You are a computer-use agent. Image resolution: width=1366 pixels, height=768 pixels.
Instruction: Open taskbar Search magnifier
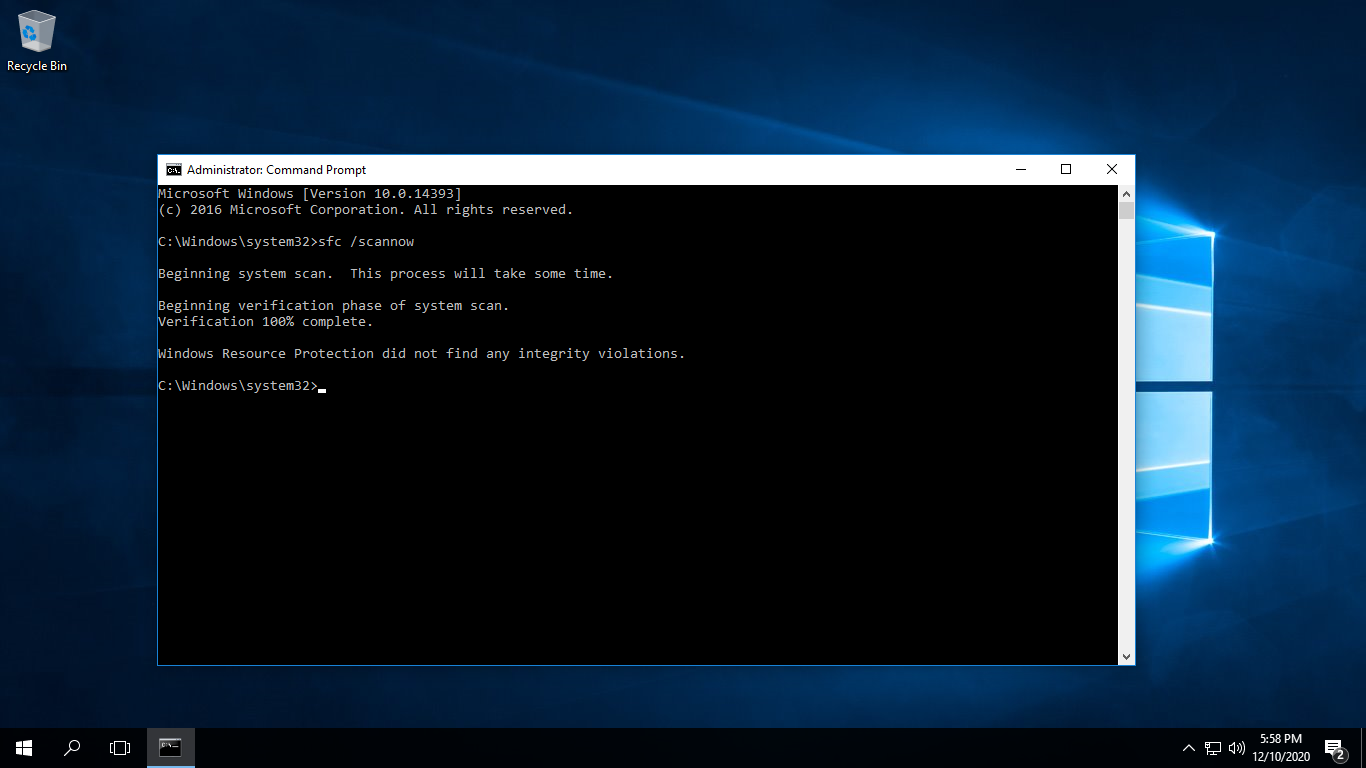coord(72,747)
